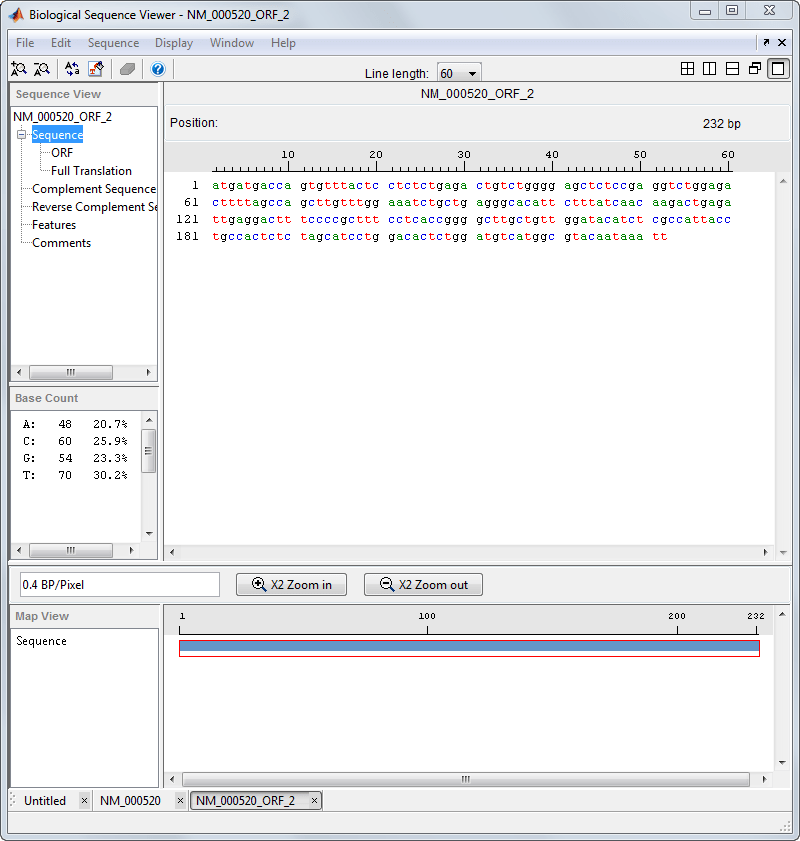Viewport: 800px width, 841px height.
Task: Click the Base Count horizontal scrollbar thumb
Action: [x=71, y=550]
